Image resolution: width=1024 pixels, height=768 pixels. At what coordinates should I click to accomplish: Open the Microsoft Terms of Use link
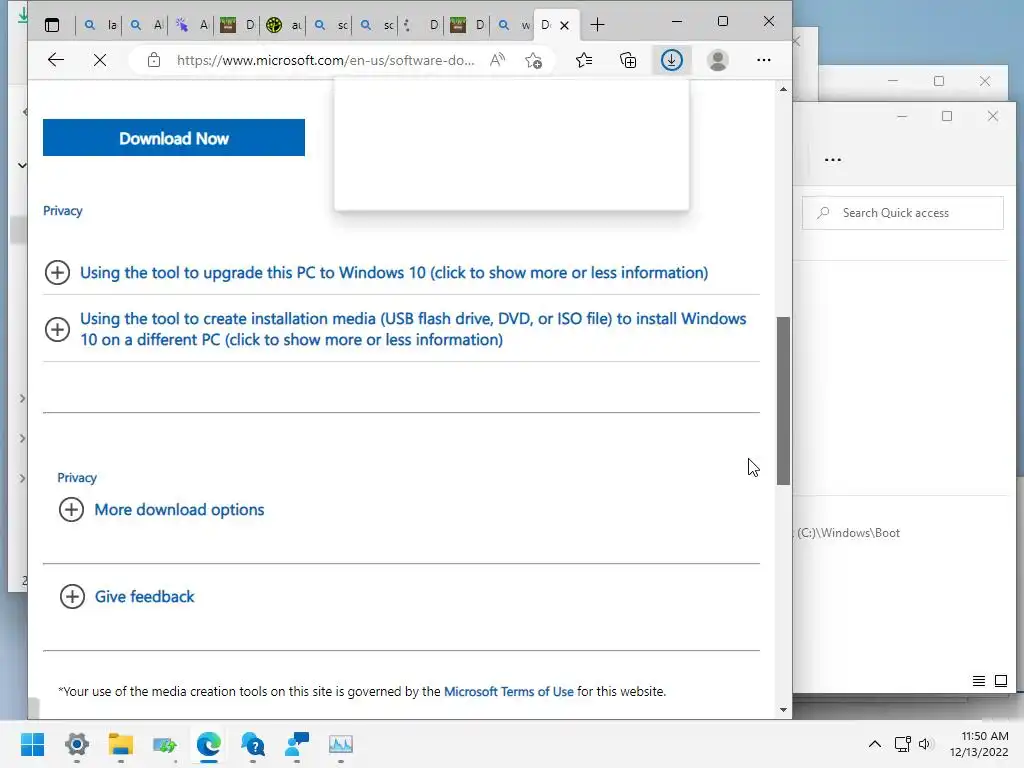tap(509, 692)
